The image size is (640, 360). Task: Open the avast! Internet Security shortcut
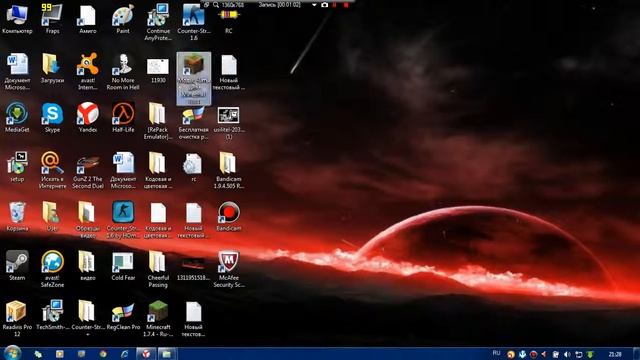click(88, 71)
